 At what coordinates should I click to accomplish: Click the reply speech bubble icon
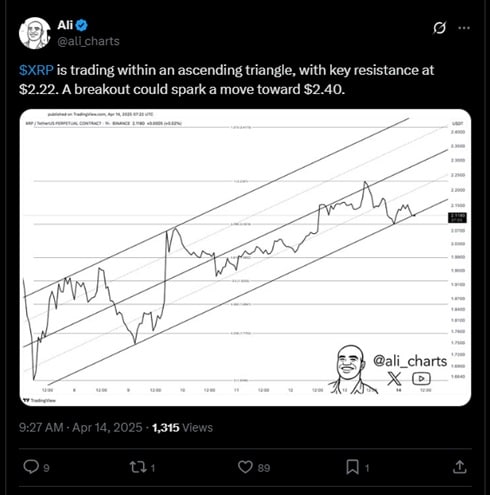31,467
